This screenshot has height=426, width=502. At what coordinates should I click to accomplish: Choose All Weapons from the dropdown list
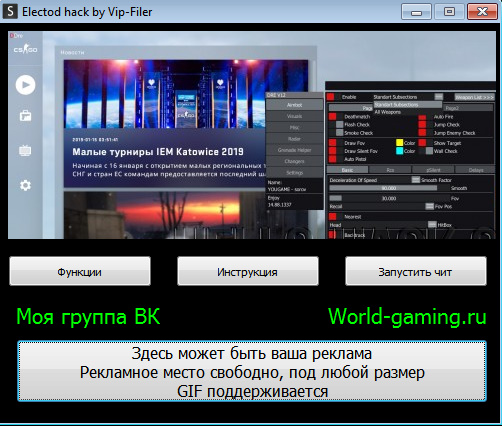(x=407, y=112)
